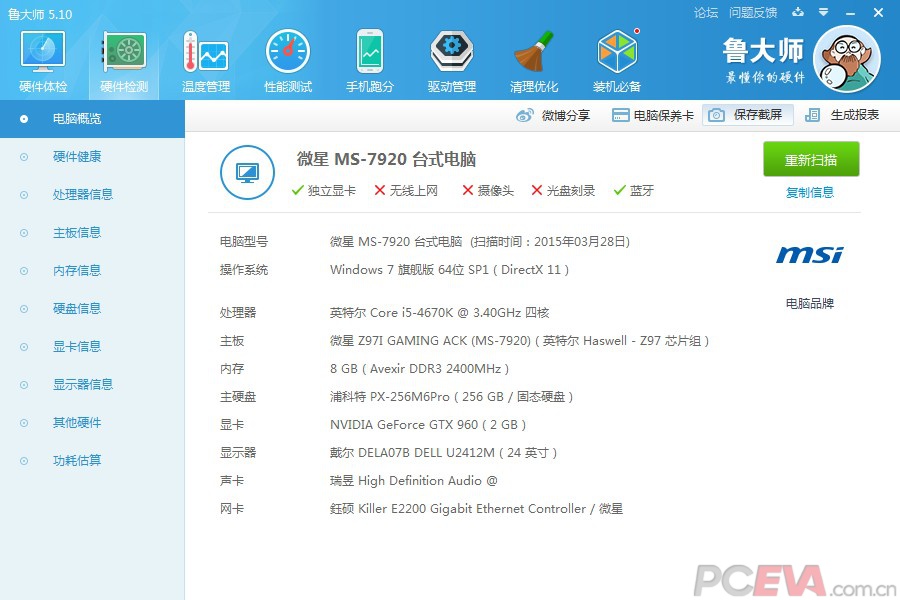Open 驱动管理 driver management
This screenshot has height=600, width=900.
(x=452, y=62)
